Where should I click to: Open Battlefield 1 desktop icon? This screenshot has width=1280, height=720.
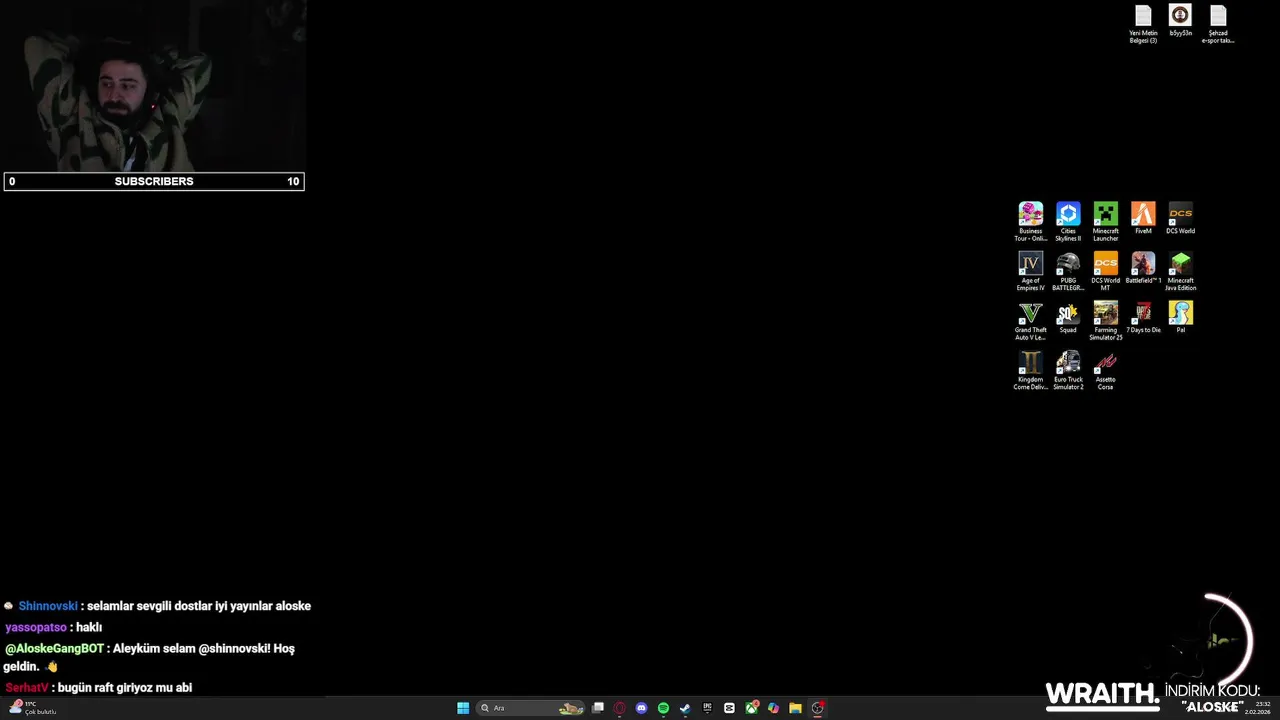[x=1143, y=268]
